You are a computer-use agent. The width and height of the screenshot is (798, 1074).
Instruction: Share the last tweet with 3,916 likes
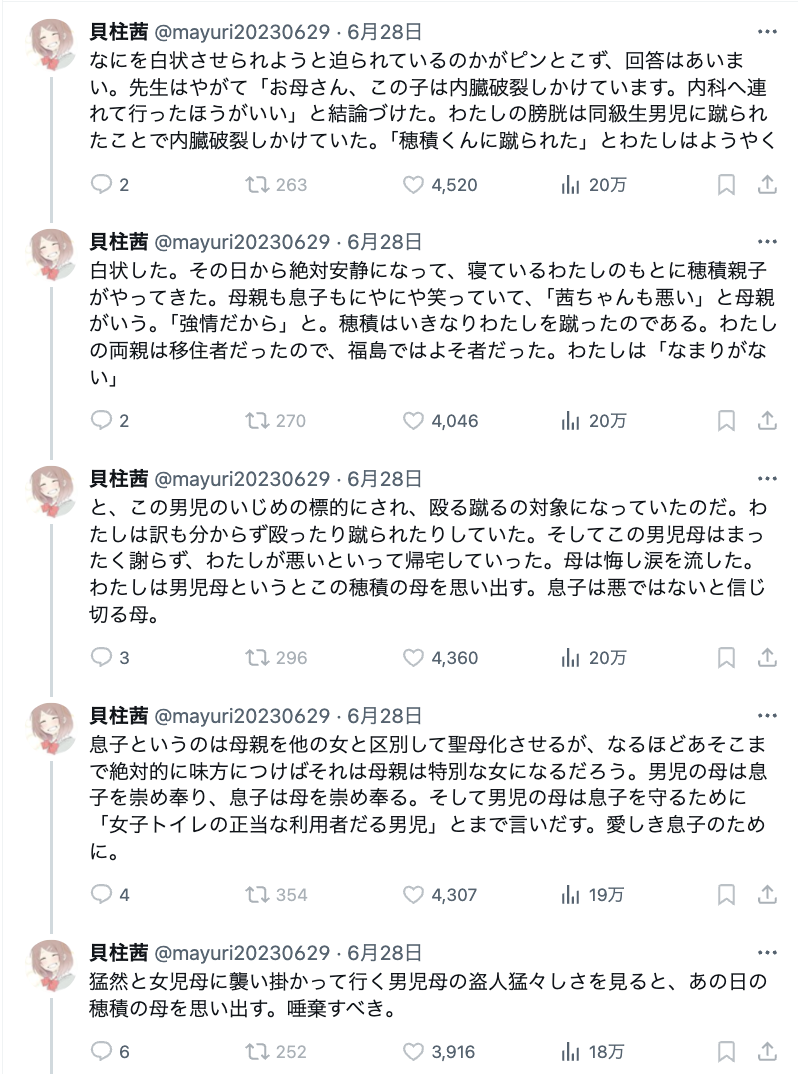coord(767,1052)
